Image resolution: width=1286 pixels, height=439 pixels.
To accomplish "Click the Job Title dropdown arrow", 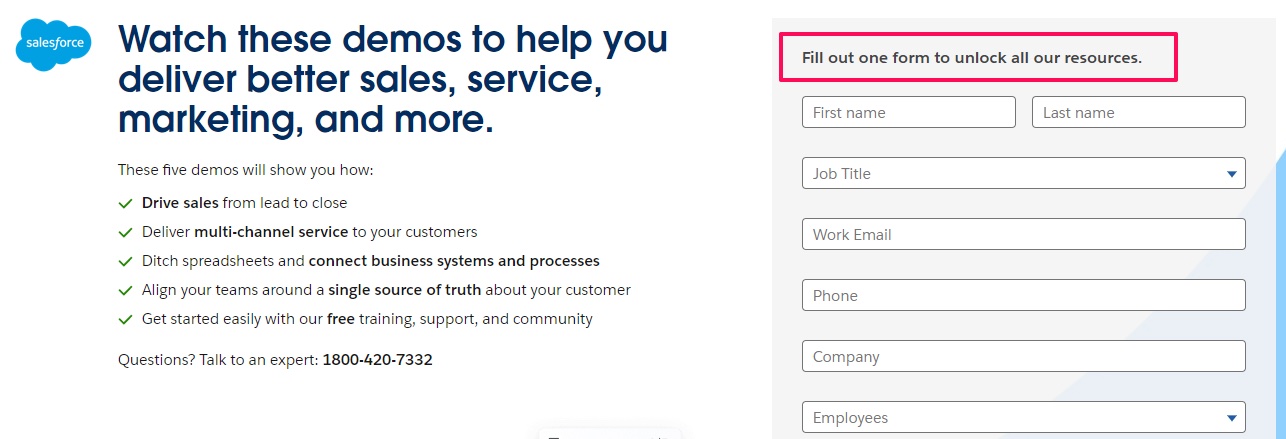I will click(x=1231, y=174).
